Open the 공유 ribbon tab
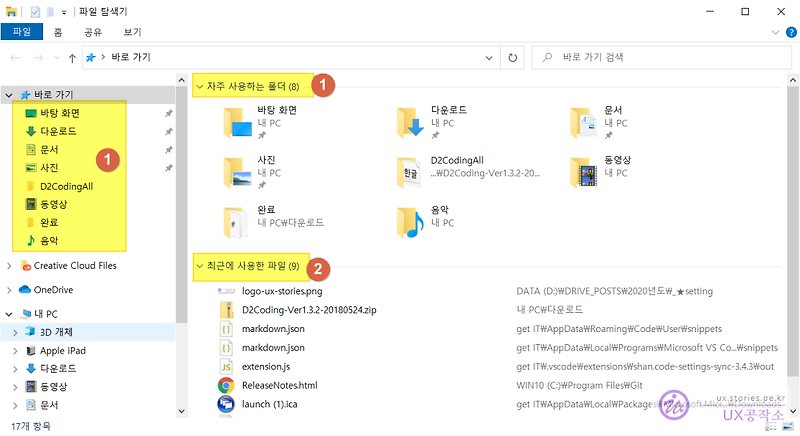This screenshot has width=800, height=436. (93, 32)
